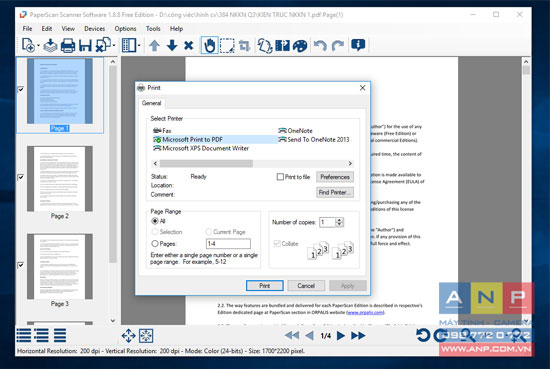The height and width of the screenshot is (369, 550).
Task: Click the first thumbnail list view icon
Action: [x=24, y=335]
